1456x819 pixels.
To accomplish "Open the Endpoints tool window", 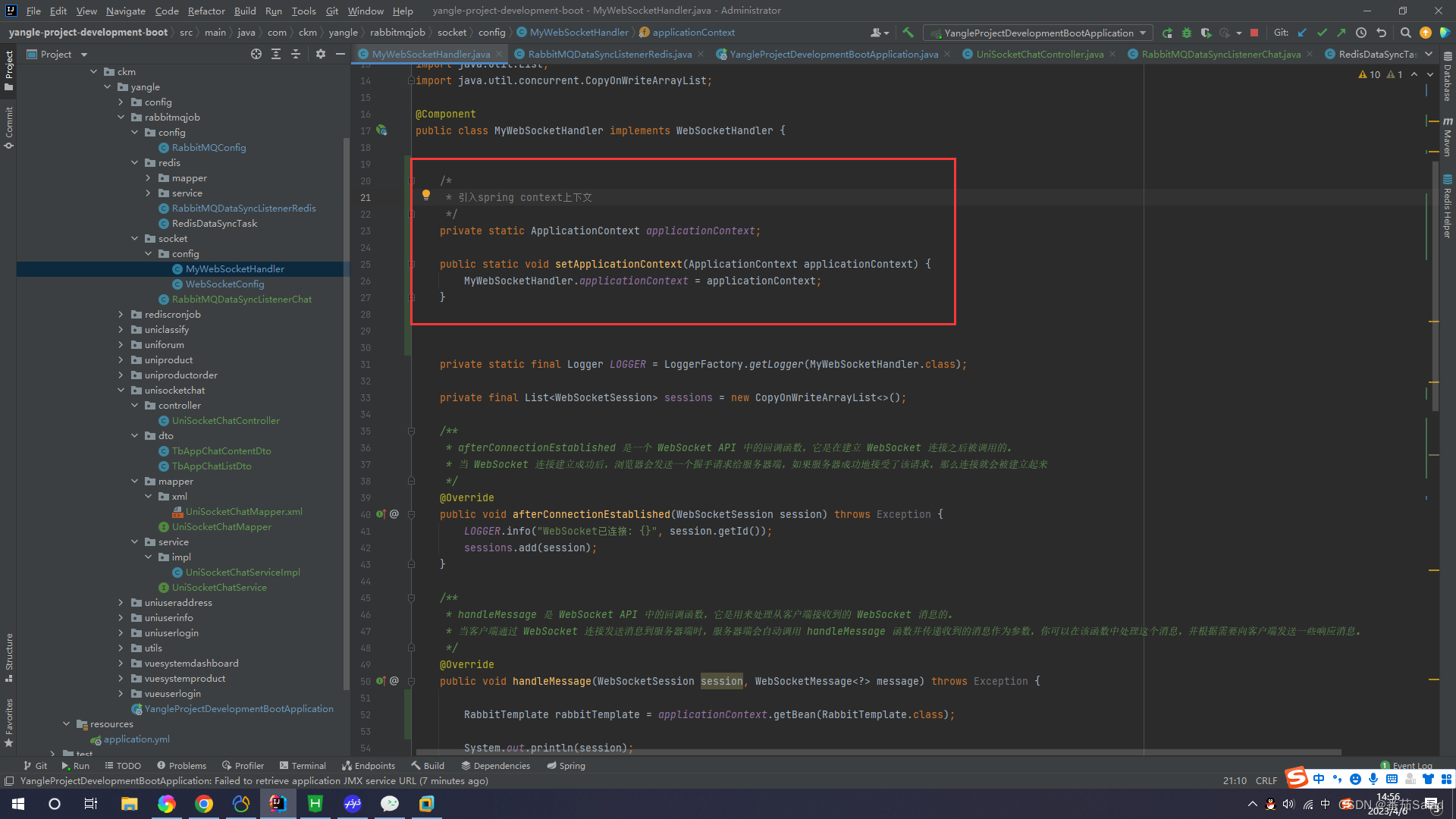I will (x=369, y=765).
